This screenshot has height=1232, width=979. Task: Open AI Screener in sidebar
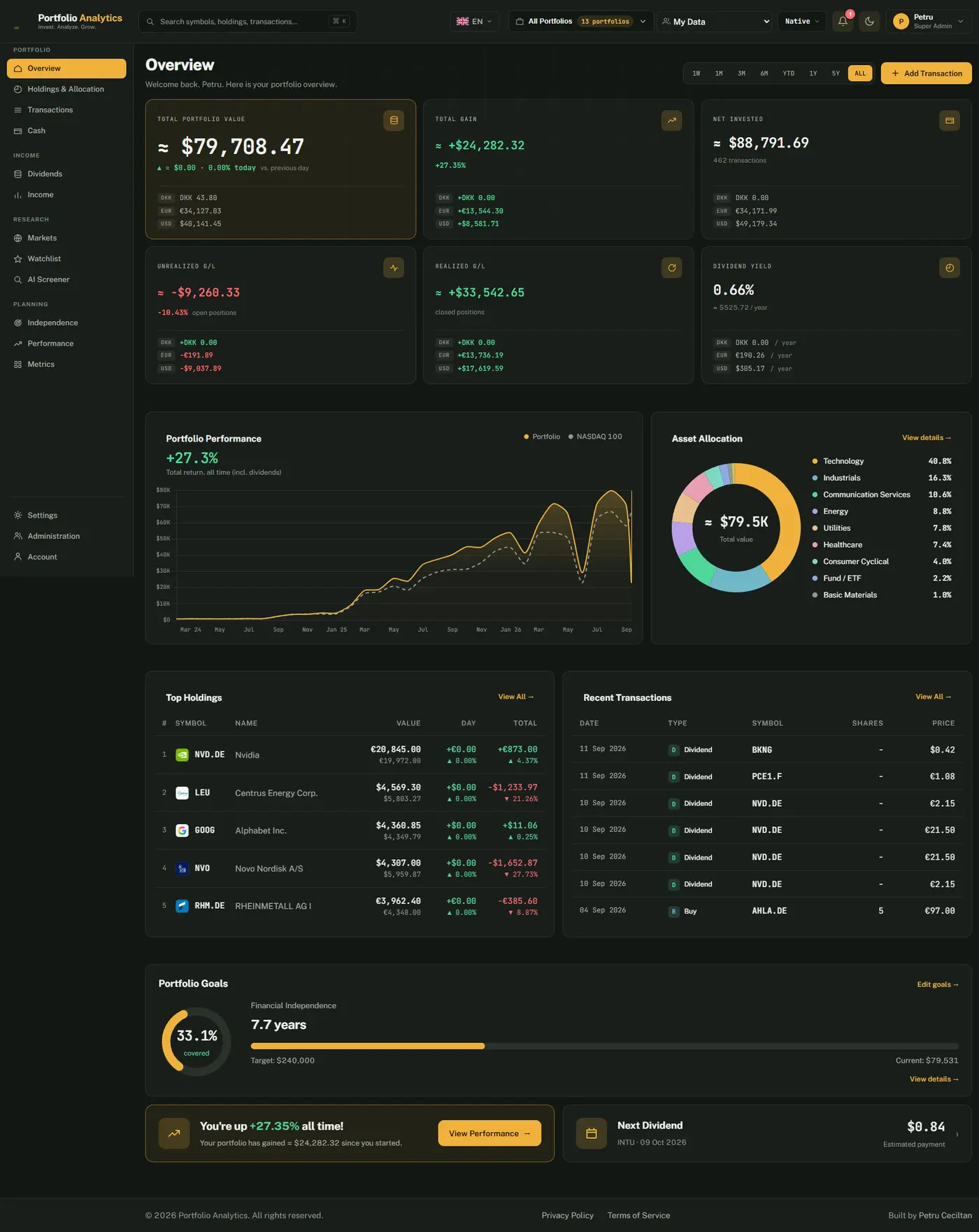[x=66, y=280]
